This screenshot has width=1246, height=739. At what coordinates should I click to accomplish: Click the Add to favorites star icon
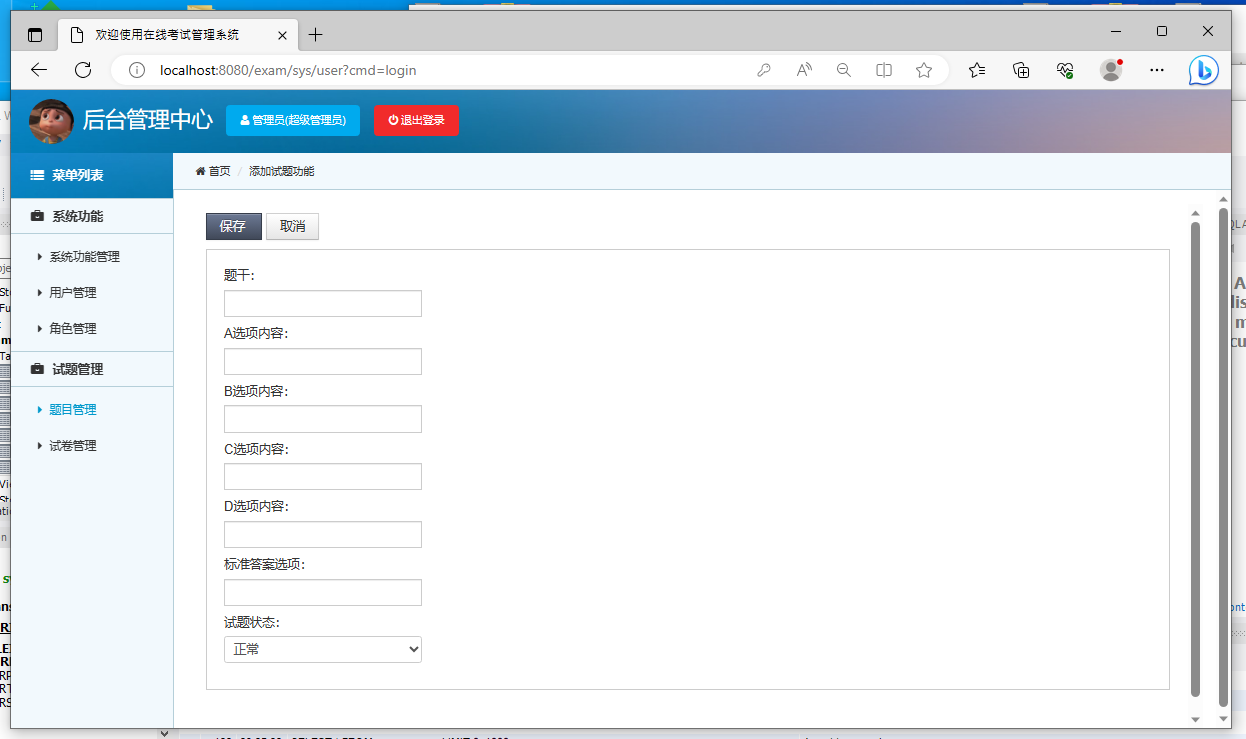tap(923, 70)
